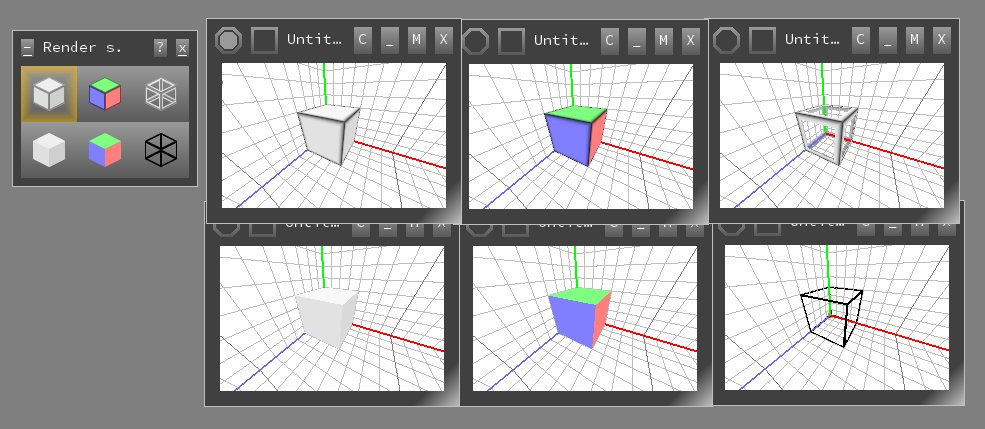Click square icon in colored outlined cube window
This screenshot has height=429, width=985.
click(511, 41)
